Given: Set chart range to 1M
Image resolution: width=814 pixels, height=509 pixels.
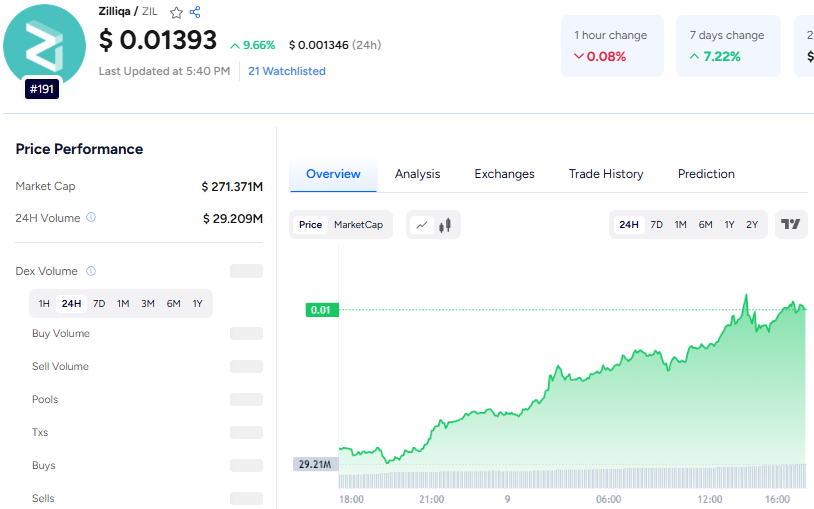Looking at the screenshot, I should (x=681, y=224).
